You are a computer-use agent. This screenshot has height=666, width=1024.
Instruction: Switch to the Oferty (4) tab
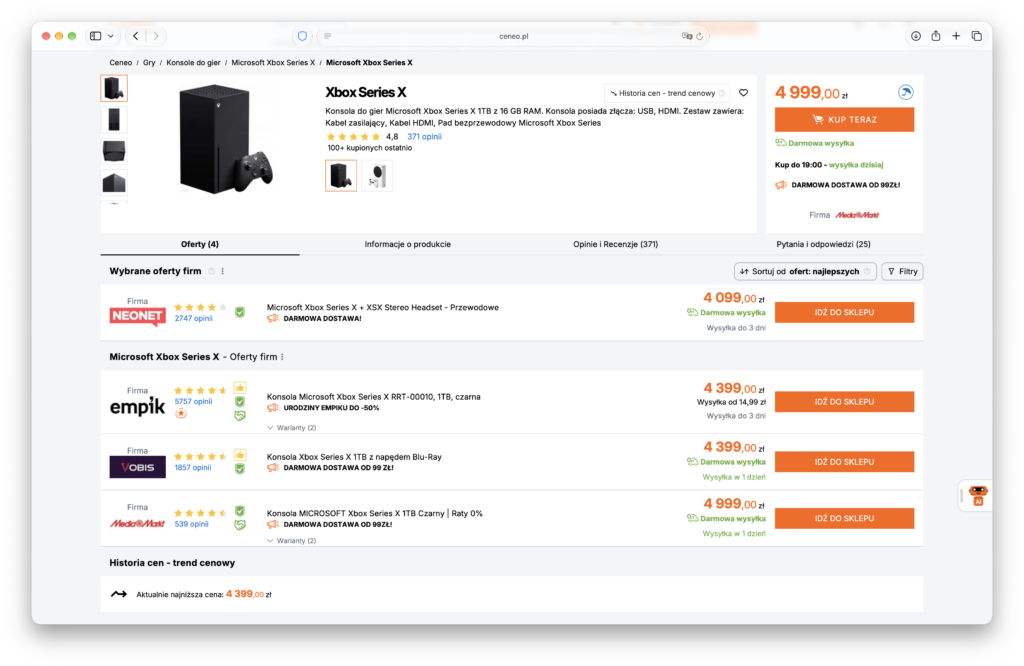pos(200,244)
